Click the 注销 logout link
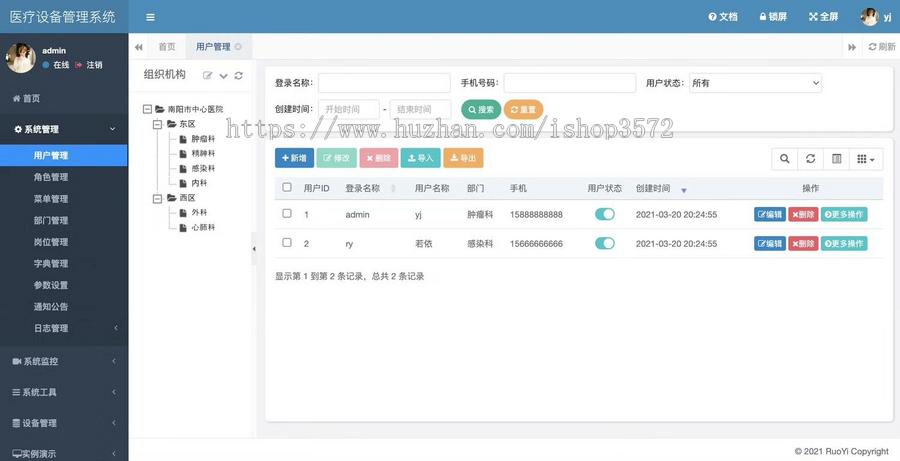Image resolution: width=900 pixels, height=461 pixels. 89,65
